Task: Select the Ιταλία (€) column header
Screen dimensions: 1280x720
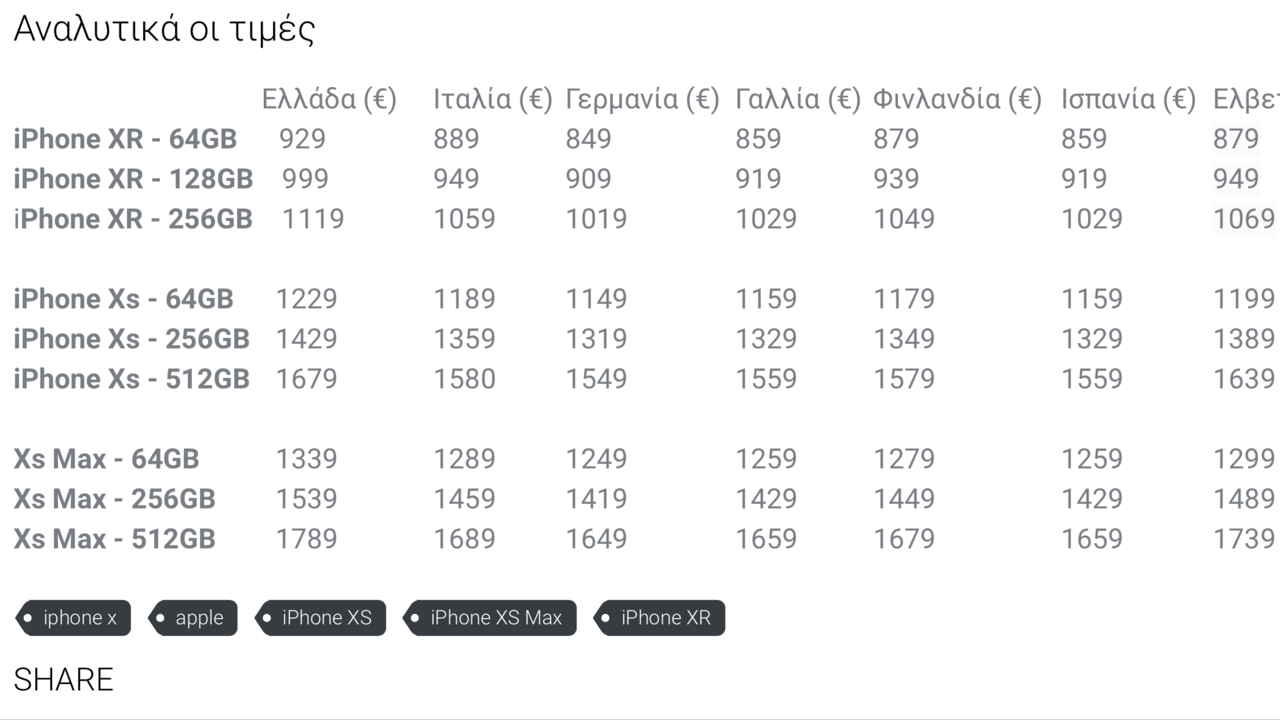Action: [x=493, y=99]
